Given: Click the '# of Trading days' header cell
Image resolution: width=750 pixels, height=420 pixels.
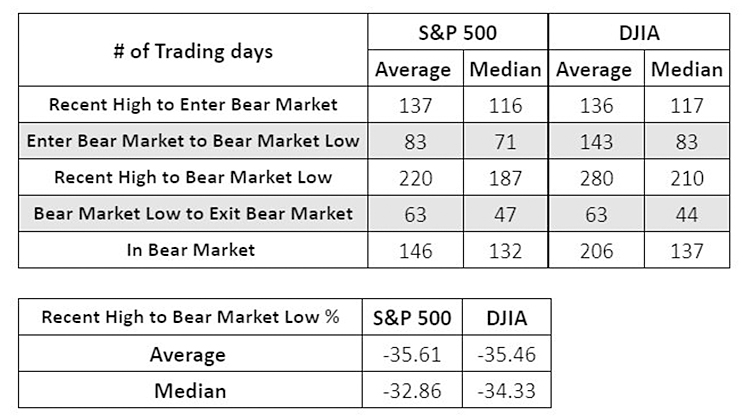Looking at the screenshot, I should [193, 52].
